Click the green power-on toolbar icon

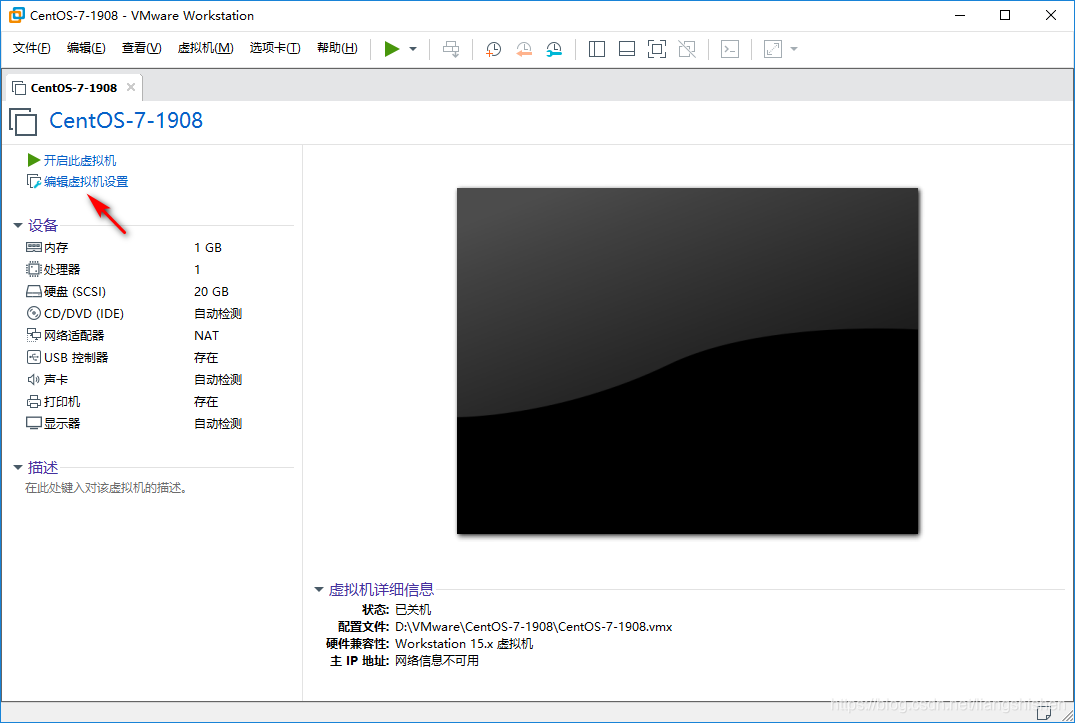pyautogui.click(x=391, y=48)
